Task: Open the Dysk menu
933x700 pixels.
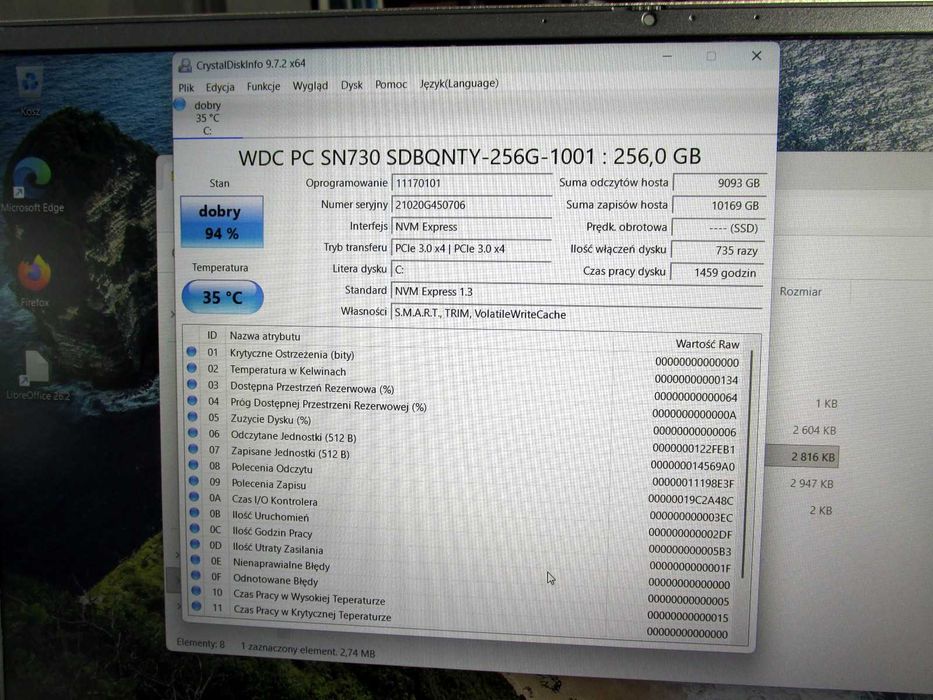Action: pos(352,85)
